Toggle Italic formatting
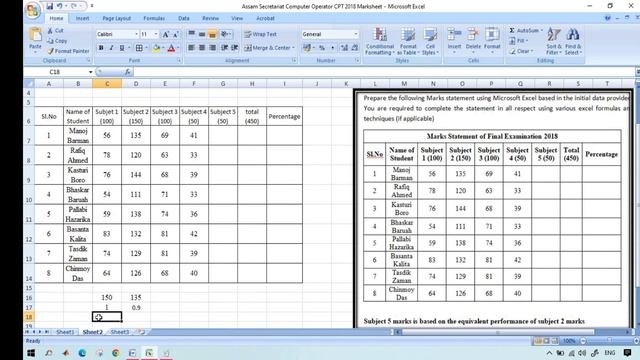This screenshot has height=360, width=640. click(x=111, y=48)
